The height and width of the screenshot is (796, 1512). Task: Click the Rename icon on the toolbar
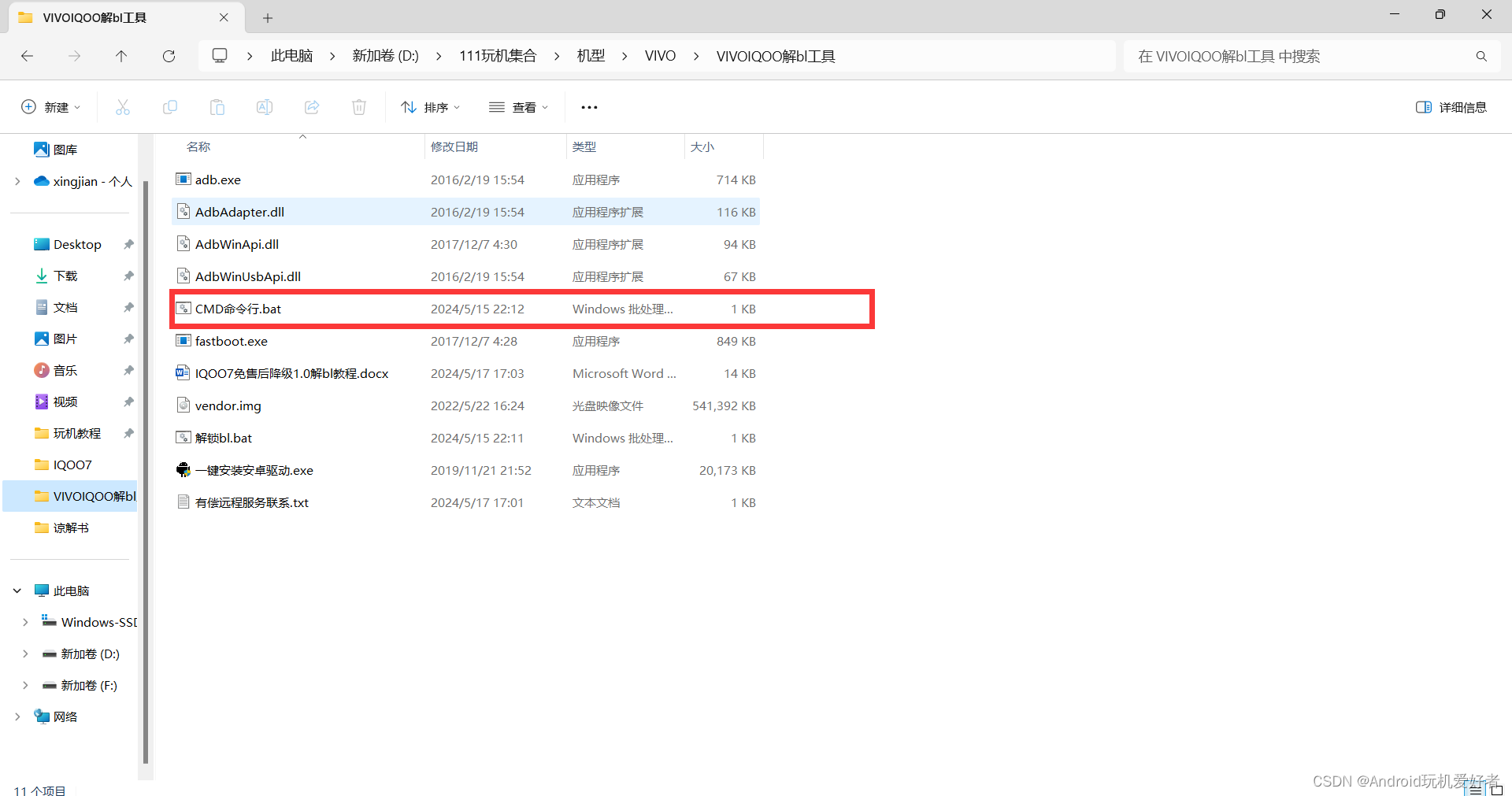(265, 107)
